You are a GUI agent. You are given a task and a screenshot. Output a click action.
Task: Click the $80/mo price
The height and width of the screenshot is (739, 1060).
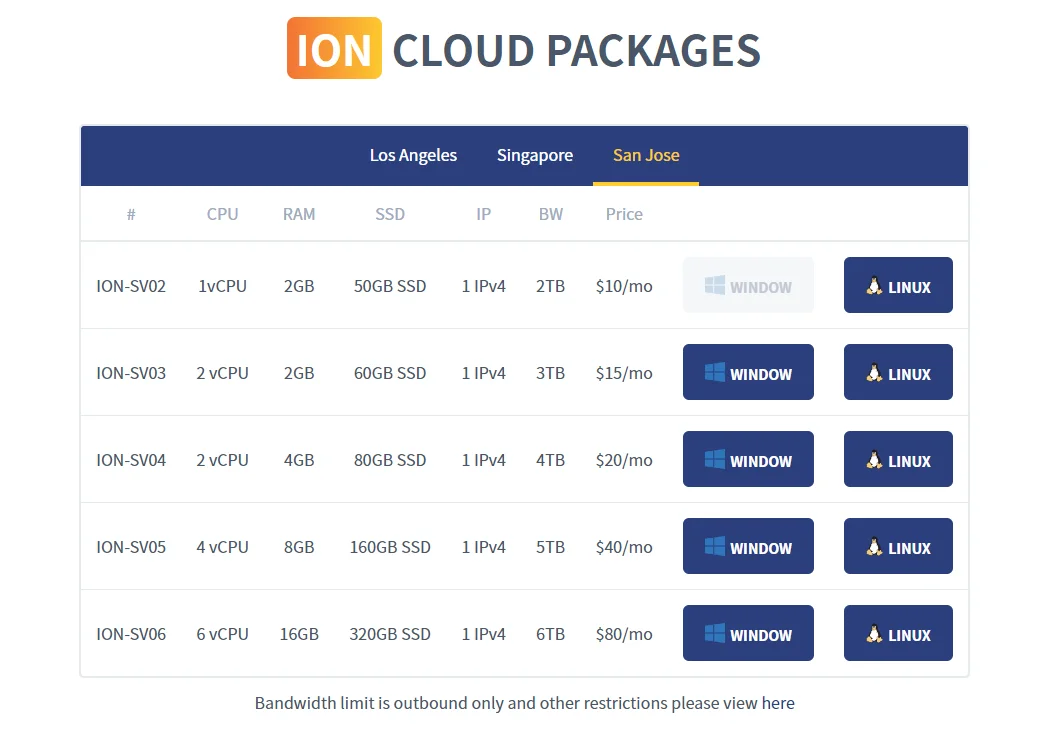[x=624, y=634]
